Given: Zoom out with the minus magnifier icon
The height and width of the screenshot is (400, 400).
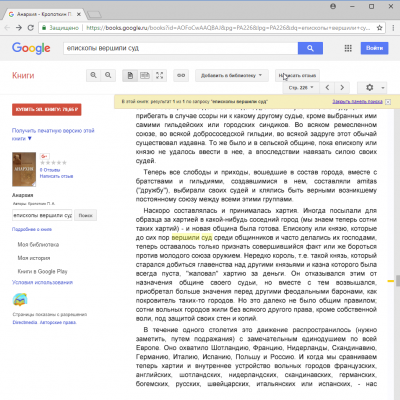Looking at the screenshot, I should 108,75.
